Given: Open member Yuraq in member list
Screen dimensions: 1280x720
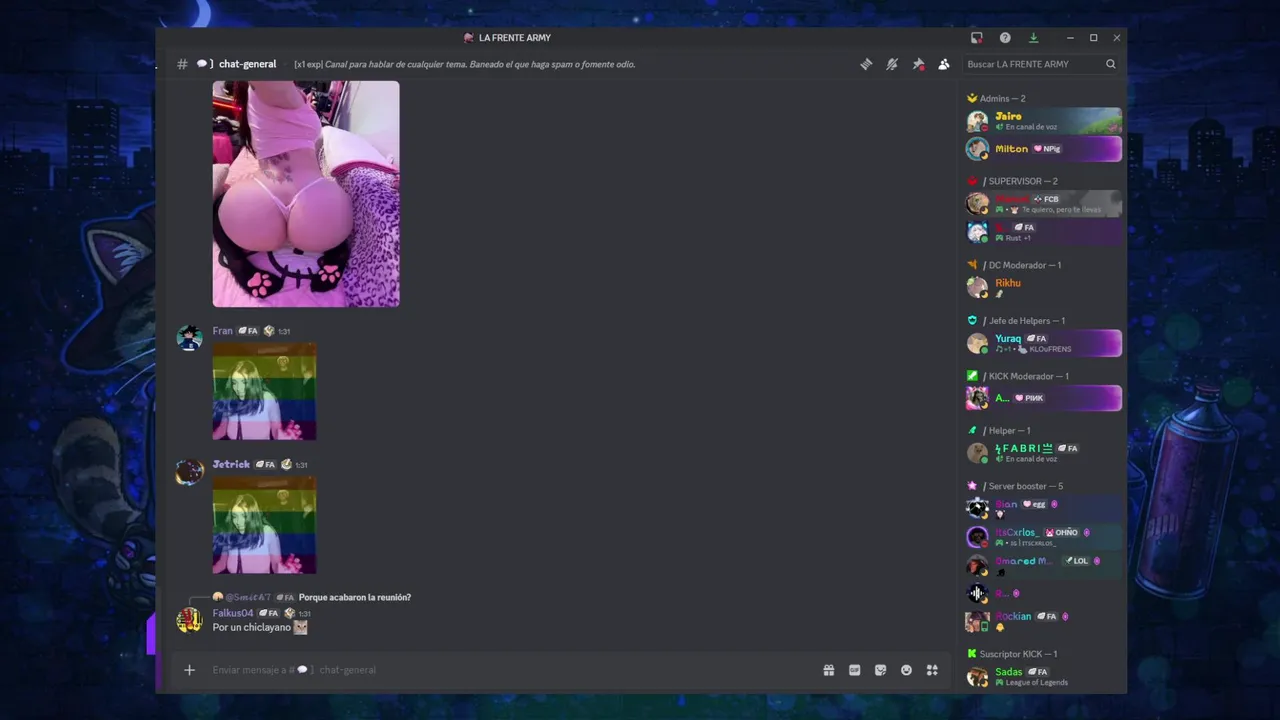Looking at the screenshot, I should coord(1043,343).
